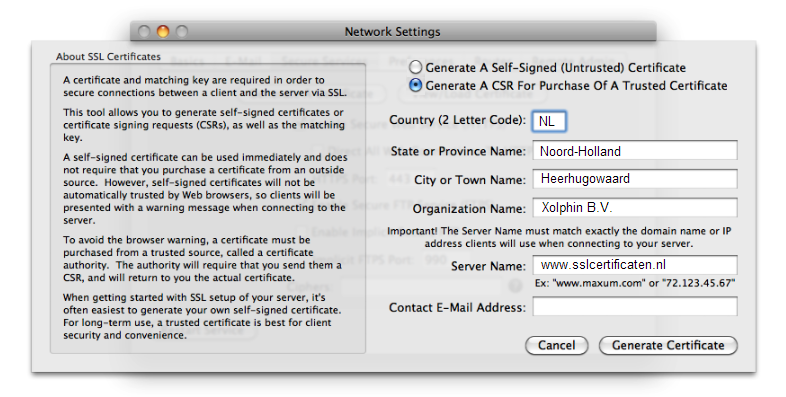
Task: Click paragraph starting 'This tool allows you to generate'
Action: point(204,125)
